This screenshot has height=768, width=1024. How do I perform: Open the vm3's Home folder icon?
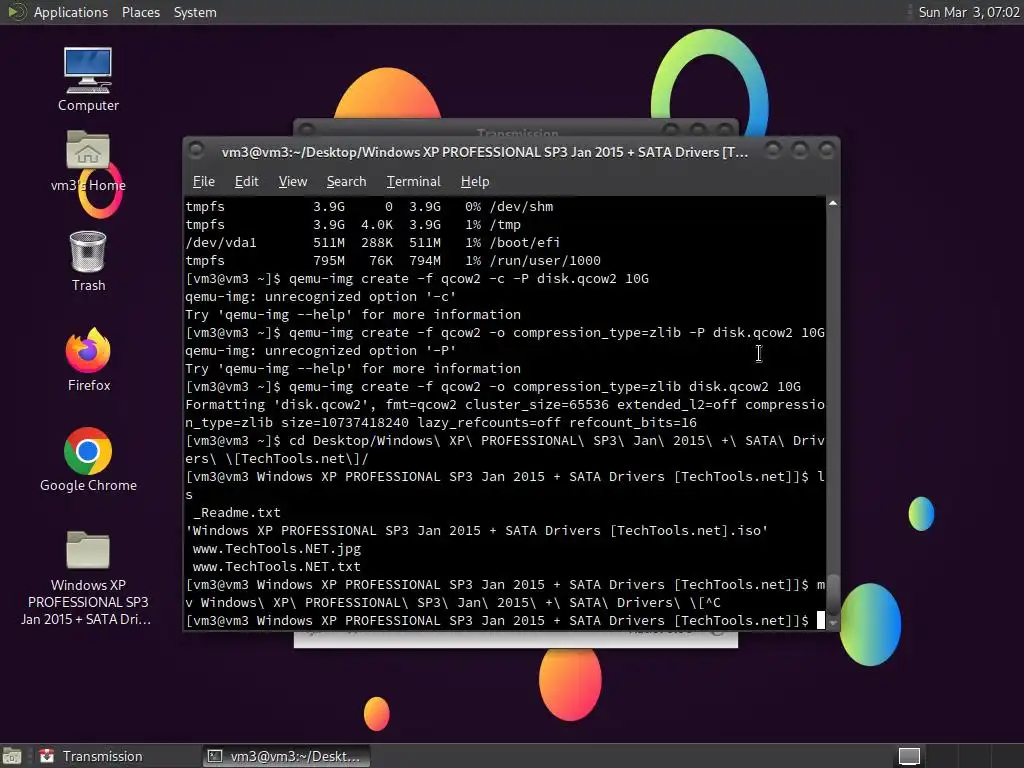(88, 161)
